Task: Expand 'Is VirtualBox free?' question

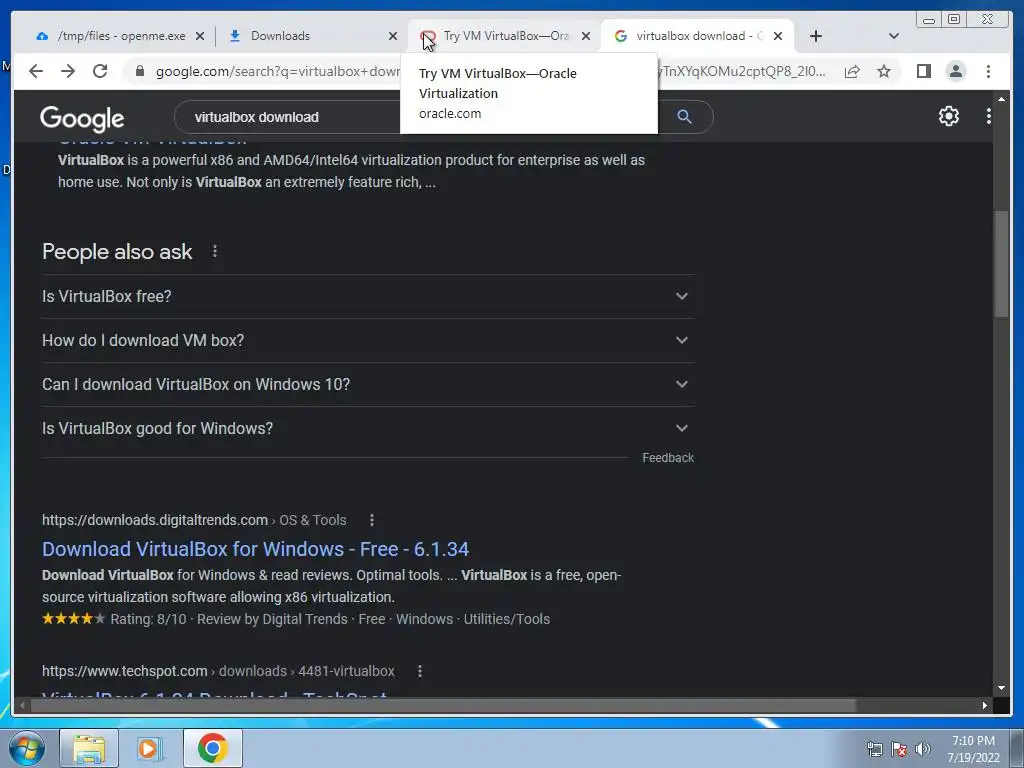Action: 368,296
